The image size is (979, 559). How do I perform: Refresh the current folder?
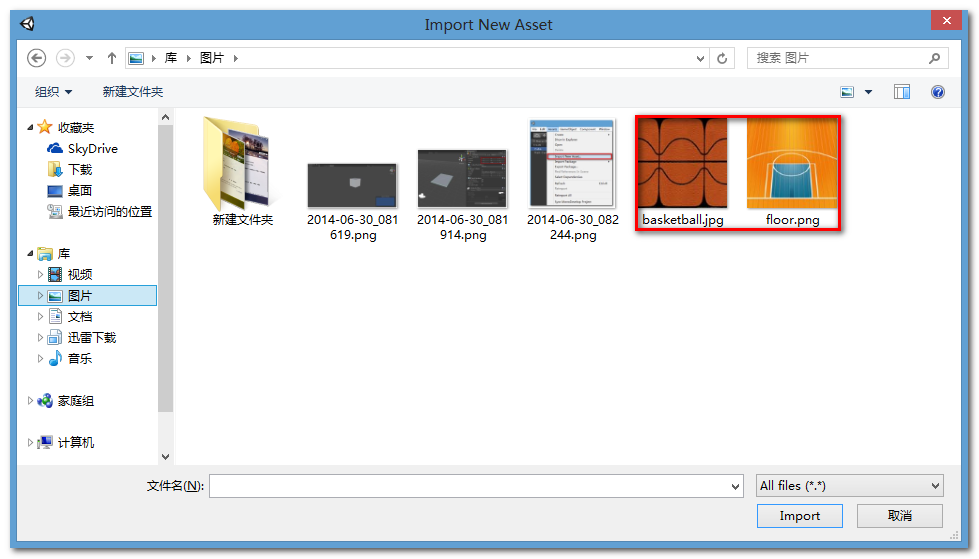pyautogui.click(x=722, y=58)
